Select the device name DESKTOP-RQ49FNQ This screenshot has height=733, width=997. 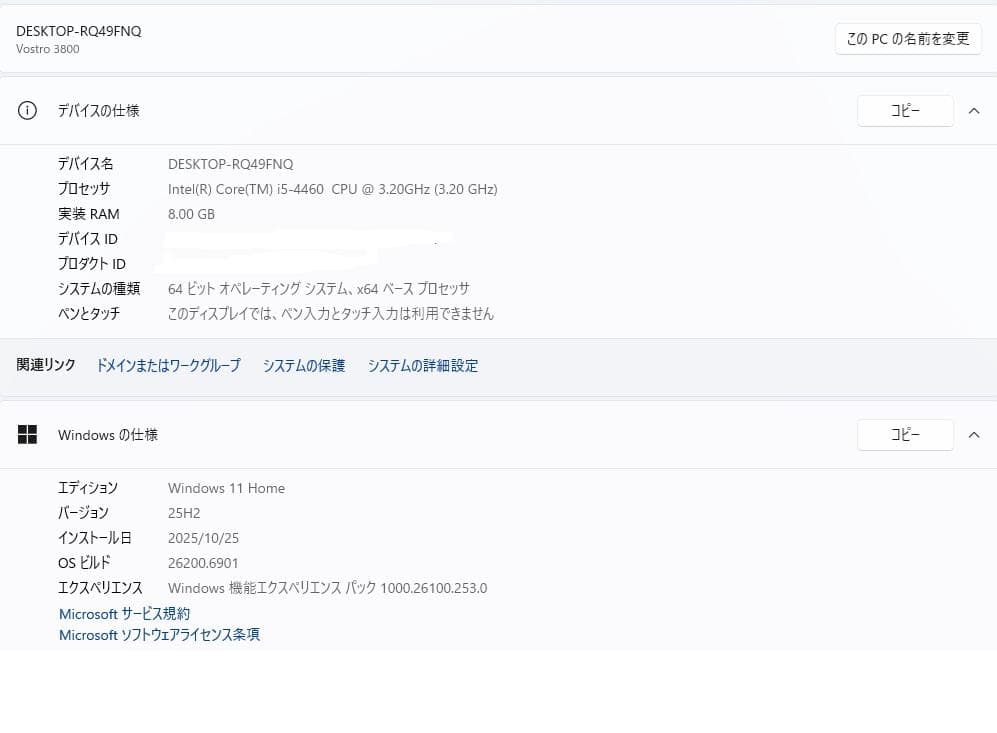click(x=78, y=31)
